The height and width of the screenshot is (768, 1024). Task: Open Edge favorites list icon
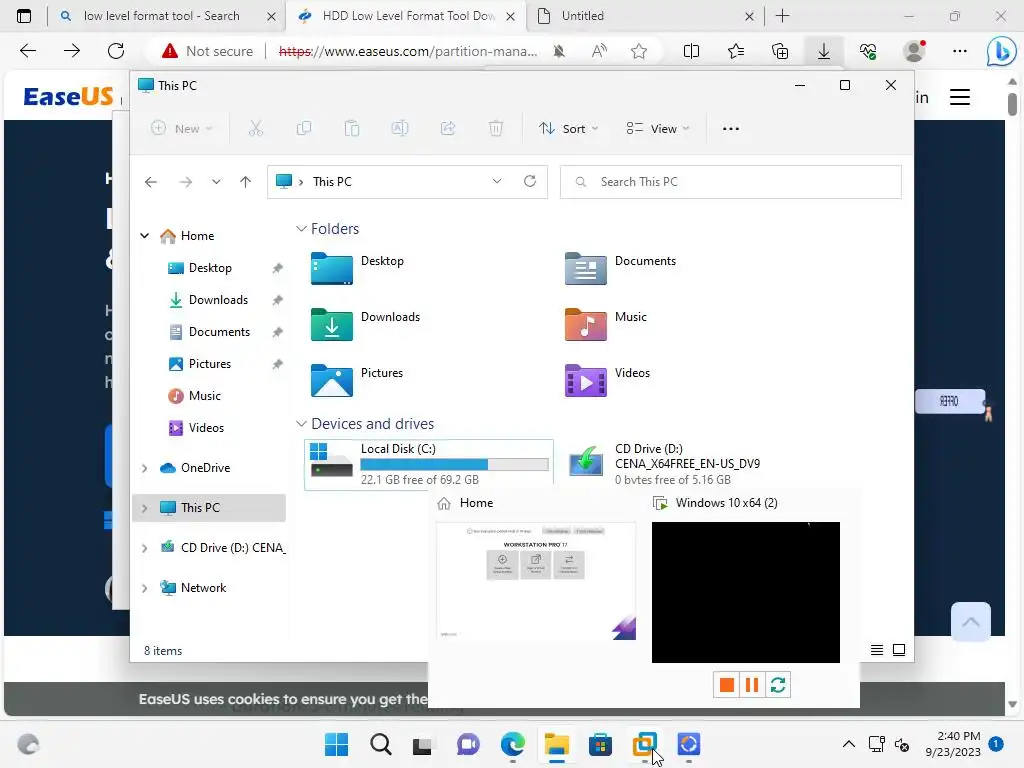[x=736, y=51]
